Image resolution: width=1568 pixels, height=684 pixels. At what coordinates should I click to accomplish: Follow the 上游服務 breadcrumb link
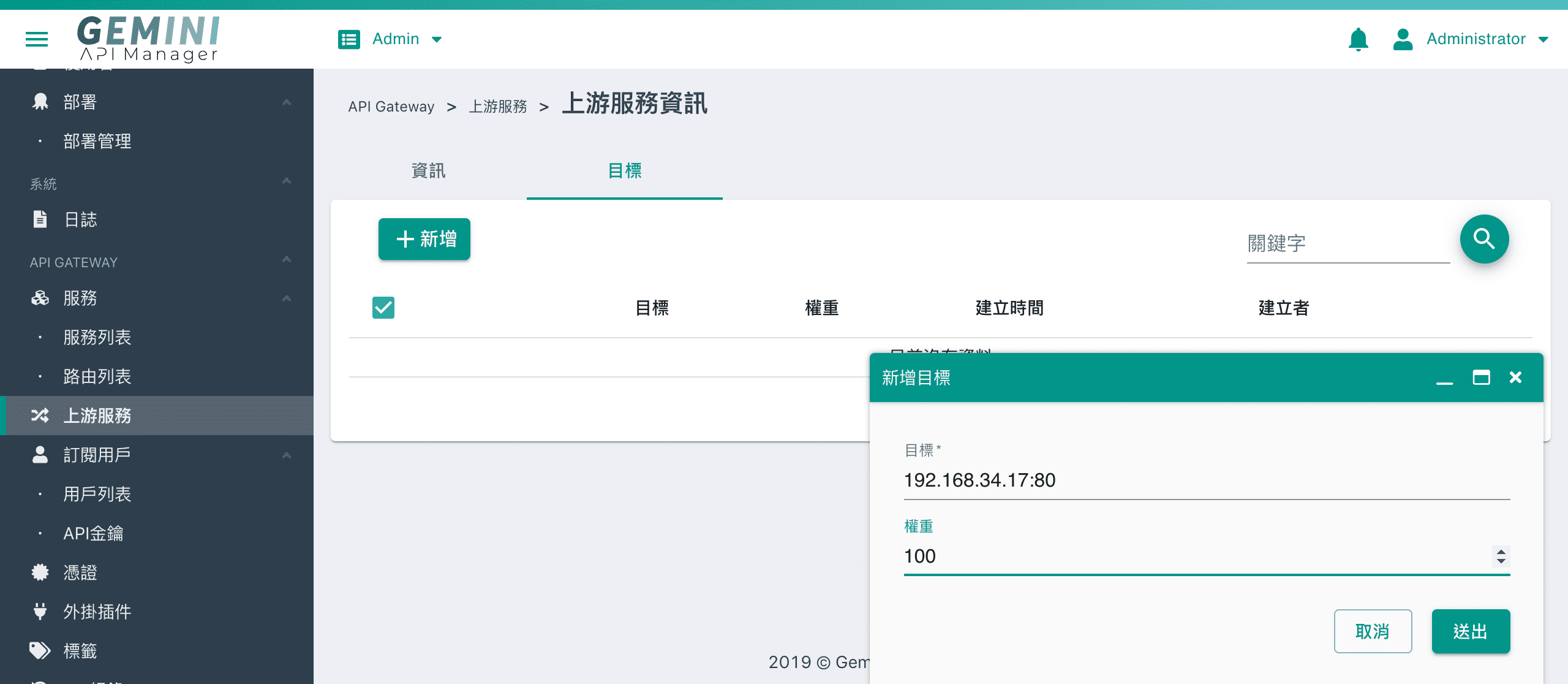click(x=498, y=107)
